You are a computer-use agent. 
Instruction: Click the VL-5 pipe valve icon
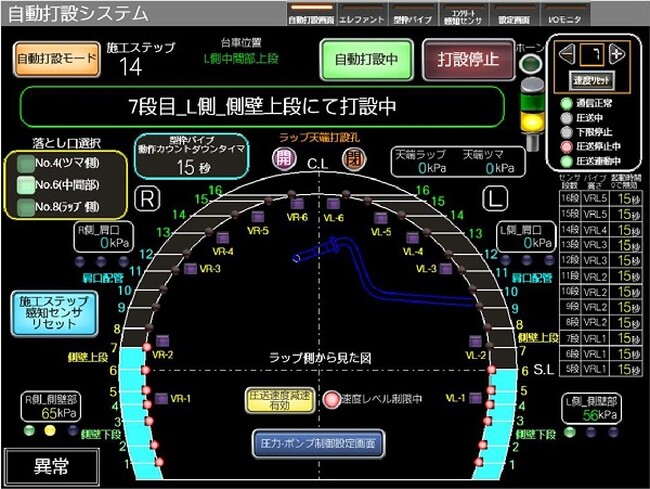[x=381, y=218]
